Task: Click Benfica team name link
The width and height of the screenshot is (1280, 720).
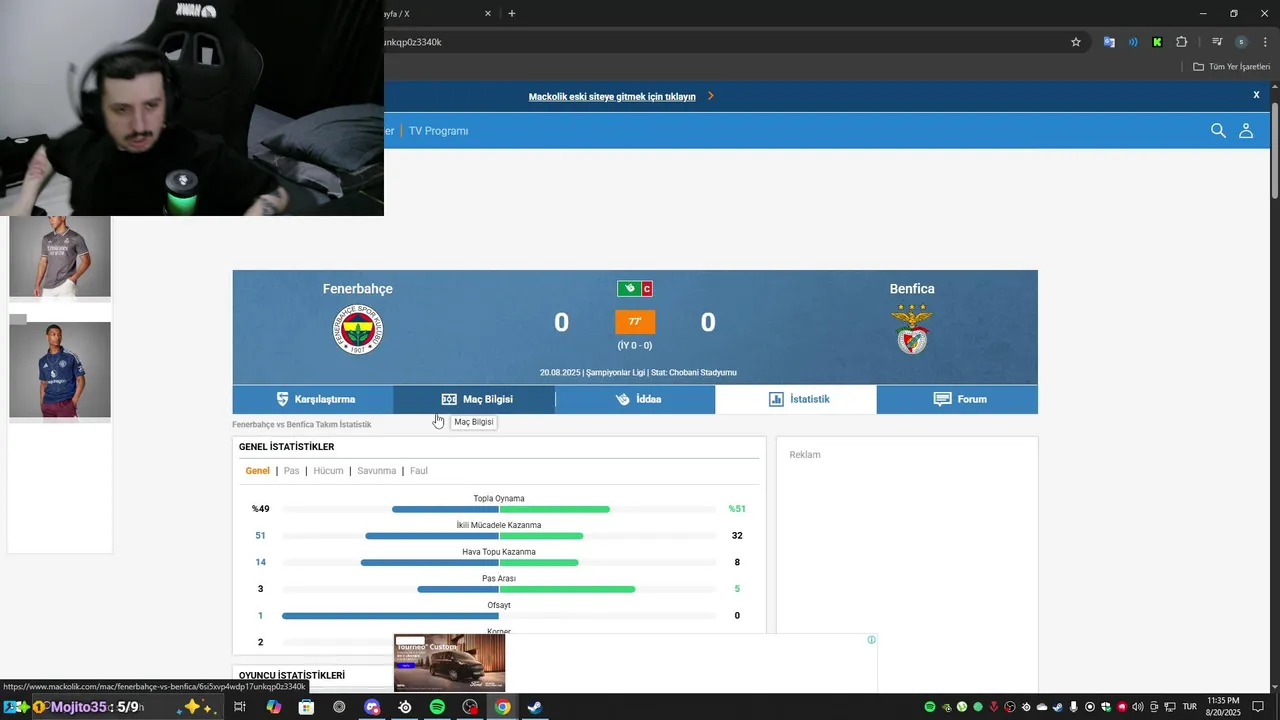Action: pos(912,289)
